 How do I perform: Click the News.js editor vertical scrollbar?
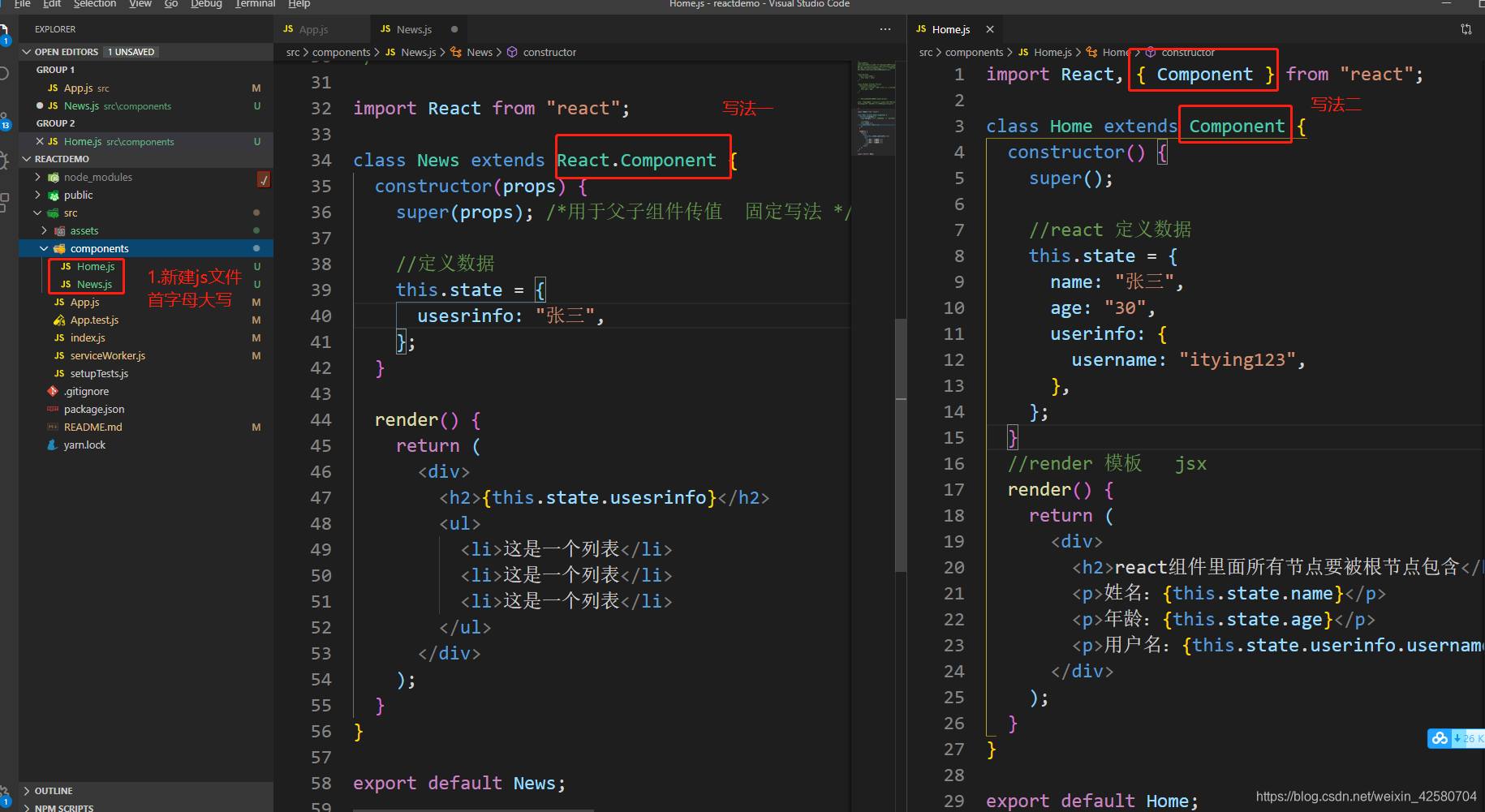901,446
